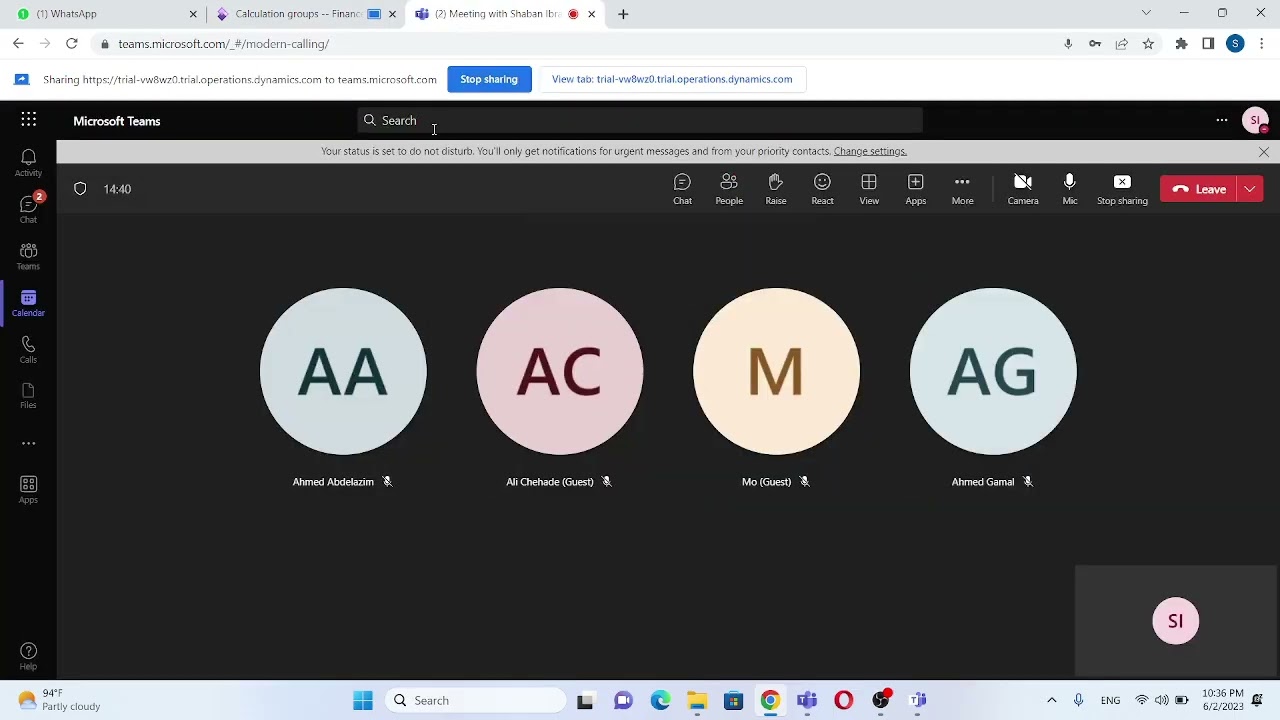Select Mo's M avatar
The image size is (1280, 720).
pyautogui.click(x=776, y=371)
